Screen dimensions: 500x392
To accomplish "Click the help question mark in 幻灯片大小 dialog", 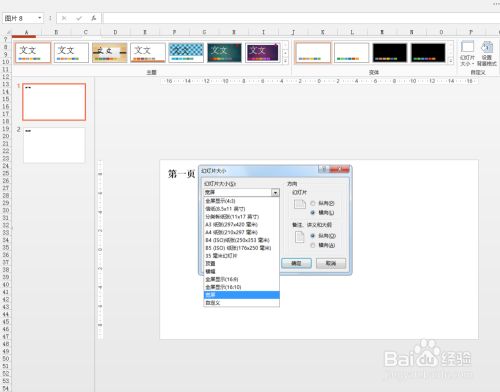I will click(x=323, y=170).
